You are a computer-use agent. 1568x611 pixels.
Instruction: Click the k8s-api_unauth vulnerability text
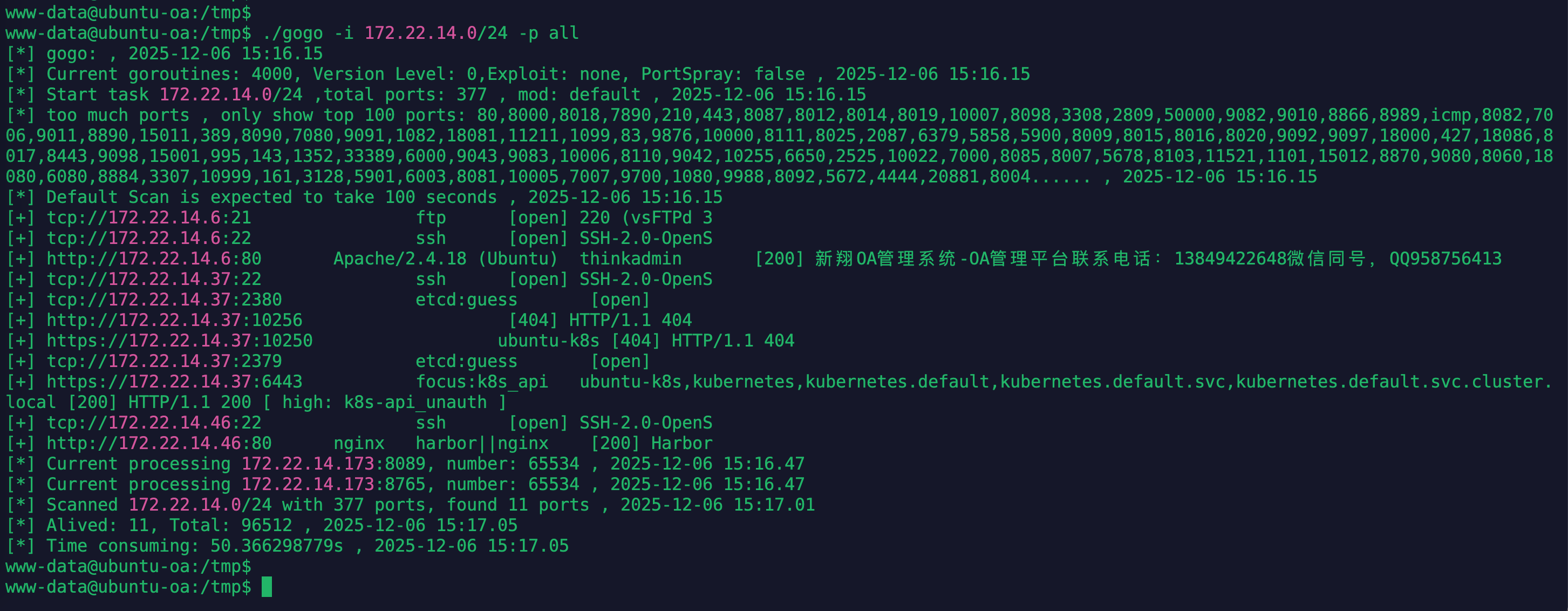pos(415,403)
